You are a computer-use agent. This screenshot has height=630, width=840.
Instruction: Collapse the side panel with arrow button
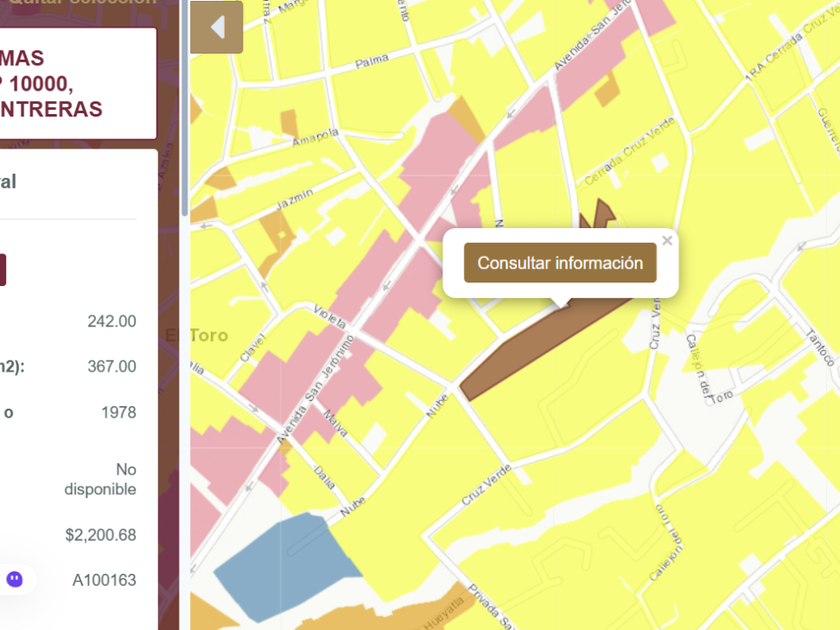(x=216, y=27)
